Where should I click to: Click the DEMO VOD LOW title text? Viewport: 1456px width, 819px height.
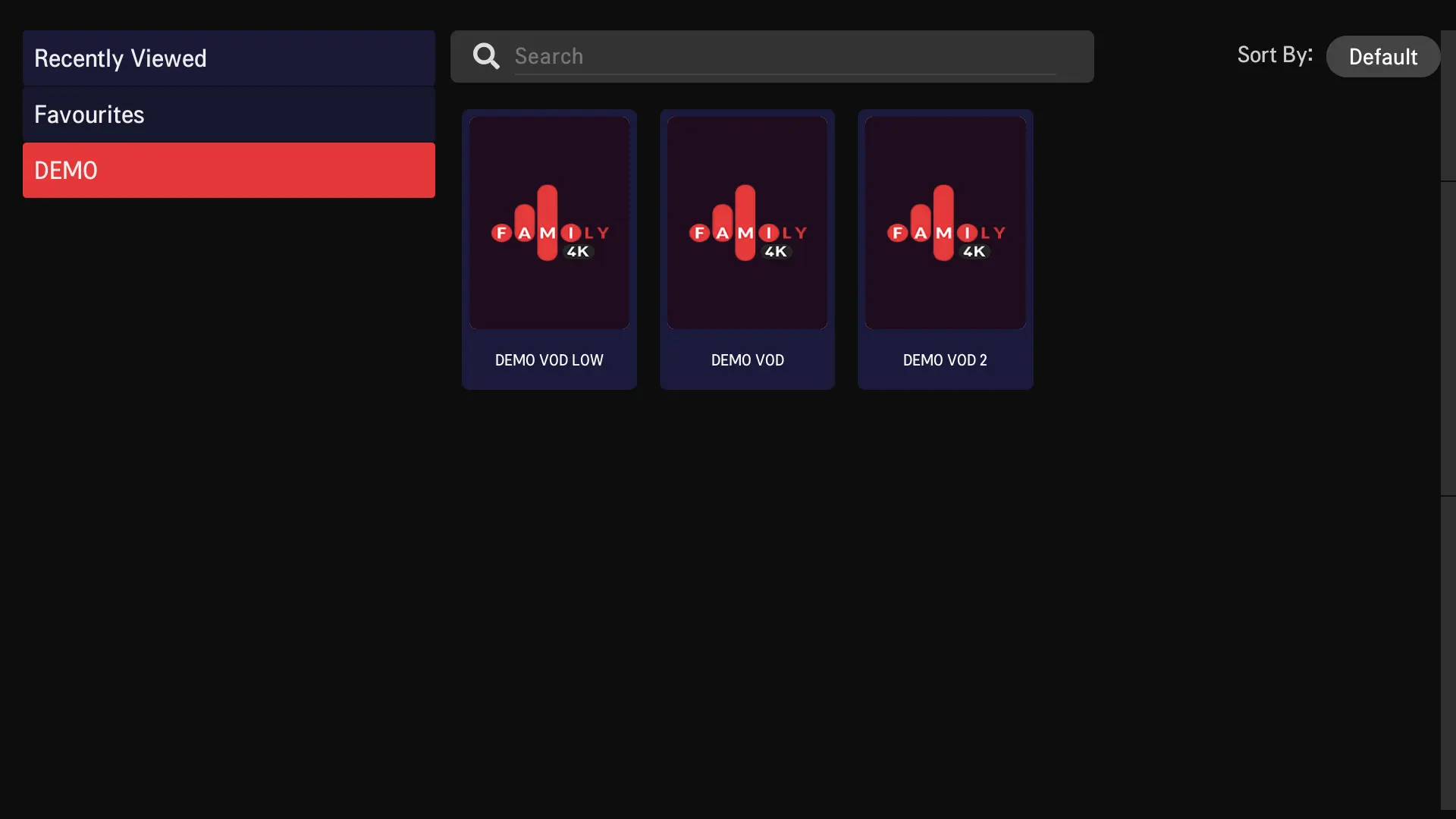549,360
